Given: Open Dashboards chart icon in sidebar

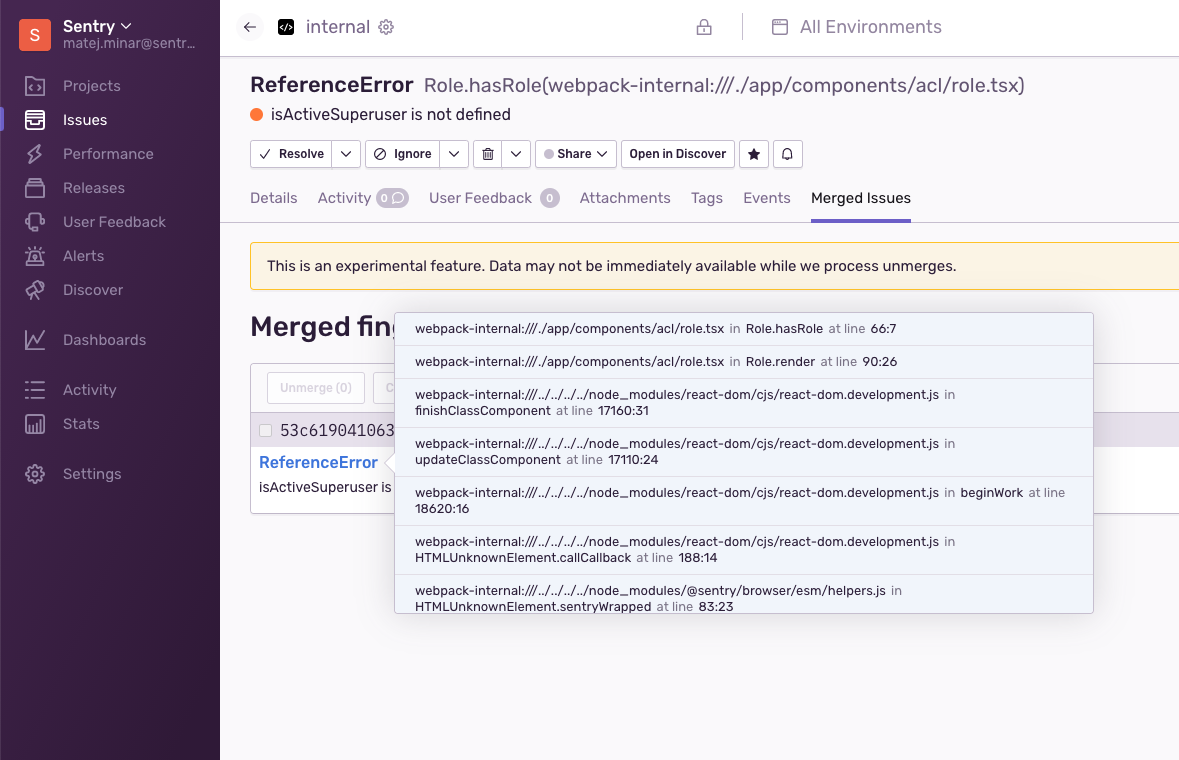Looking at the screenshot, I should [x=35, y=340].
